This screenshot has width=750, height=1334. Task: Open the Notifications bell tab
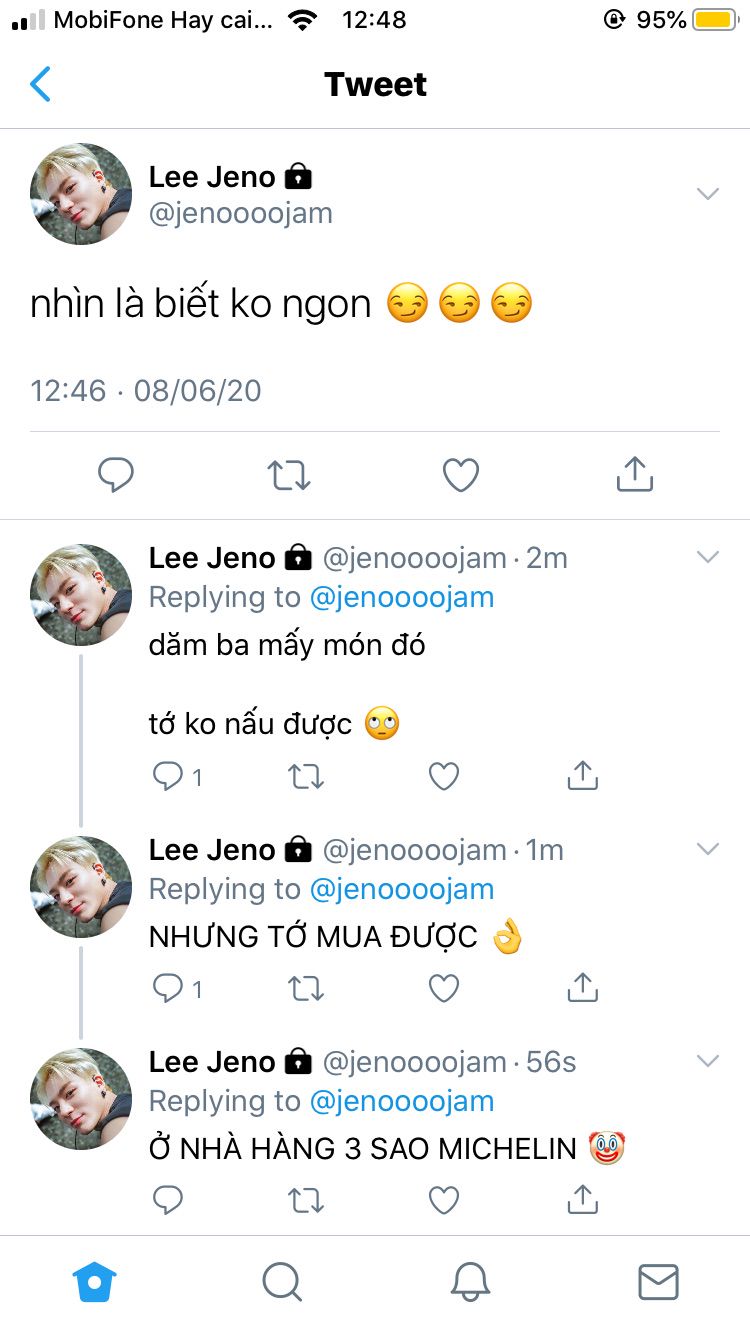click(x=469, y=1281)
